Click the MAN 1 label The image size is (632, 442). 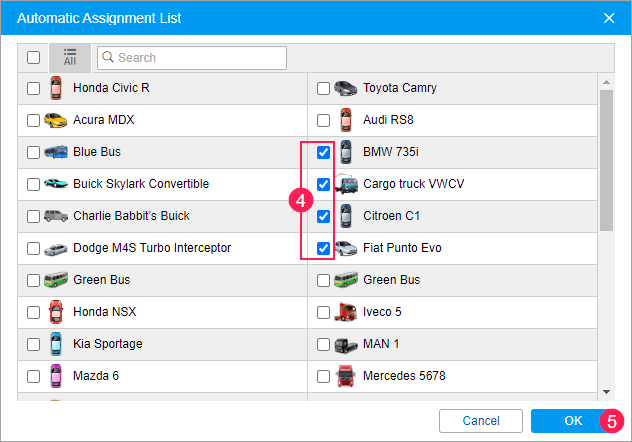[381, 344]
